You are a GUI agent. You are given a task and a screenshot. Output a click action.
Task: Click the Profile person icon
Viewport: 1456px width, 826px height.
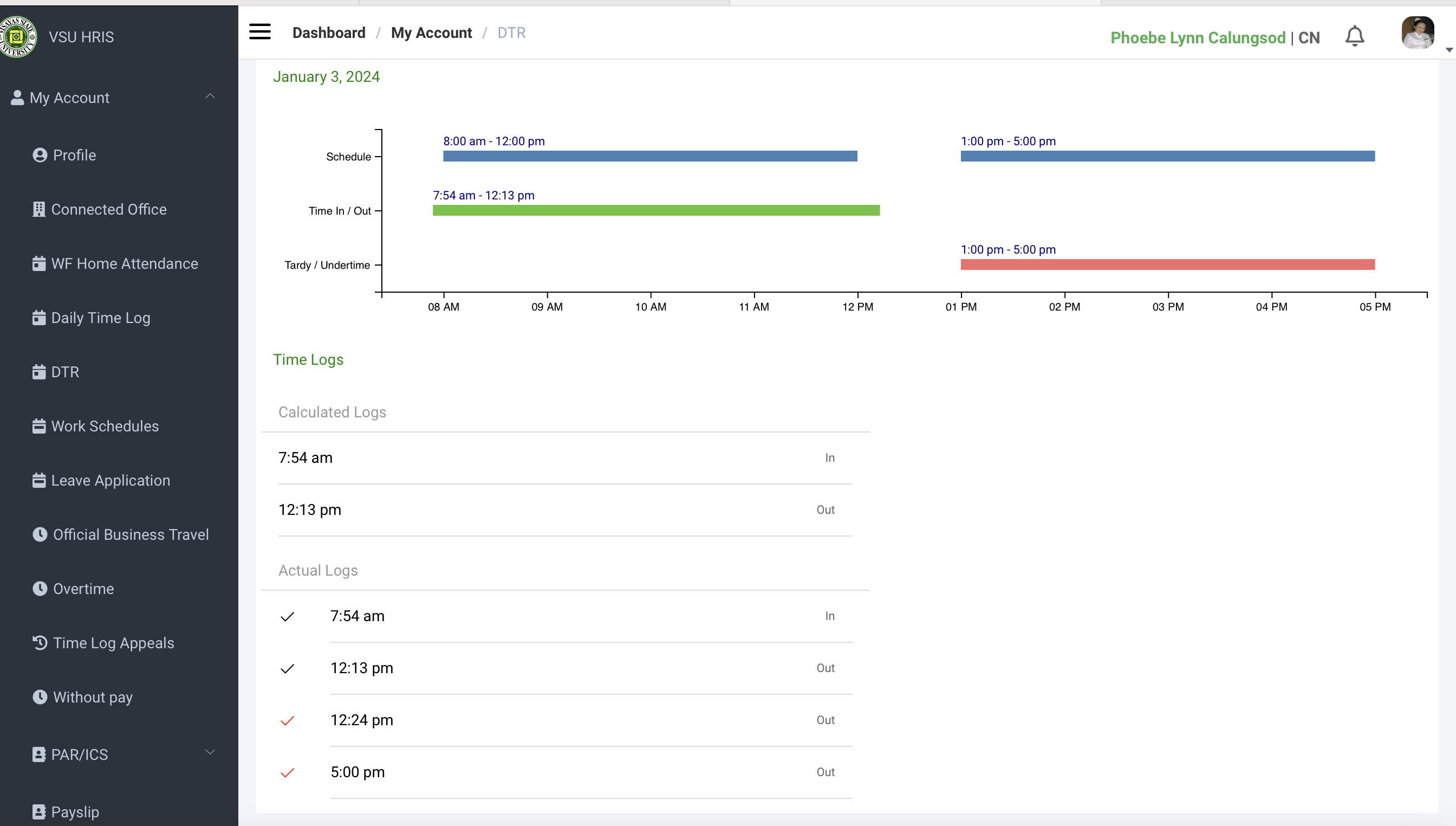click(x=40, y=155)
